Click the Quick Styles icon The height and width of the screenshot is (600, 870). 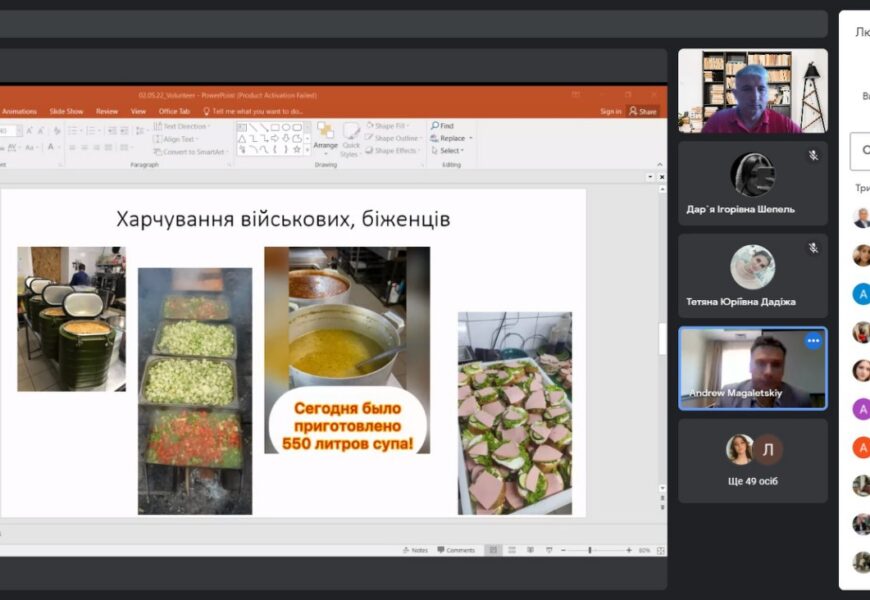click(x=349, y=138)
